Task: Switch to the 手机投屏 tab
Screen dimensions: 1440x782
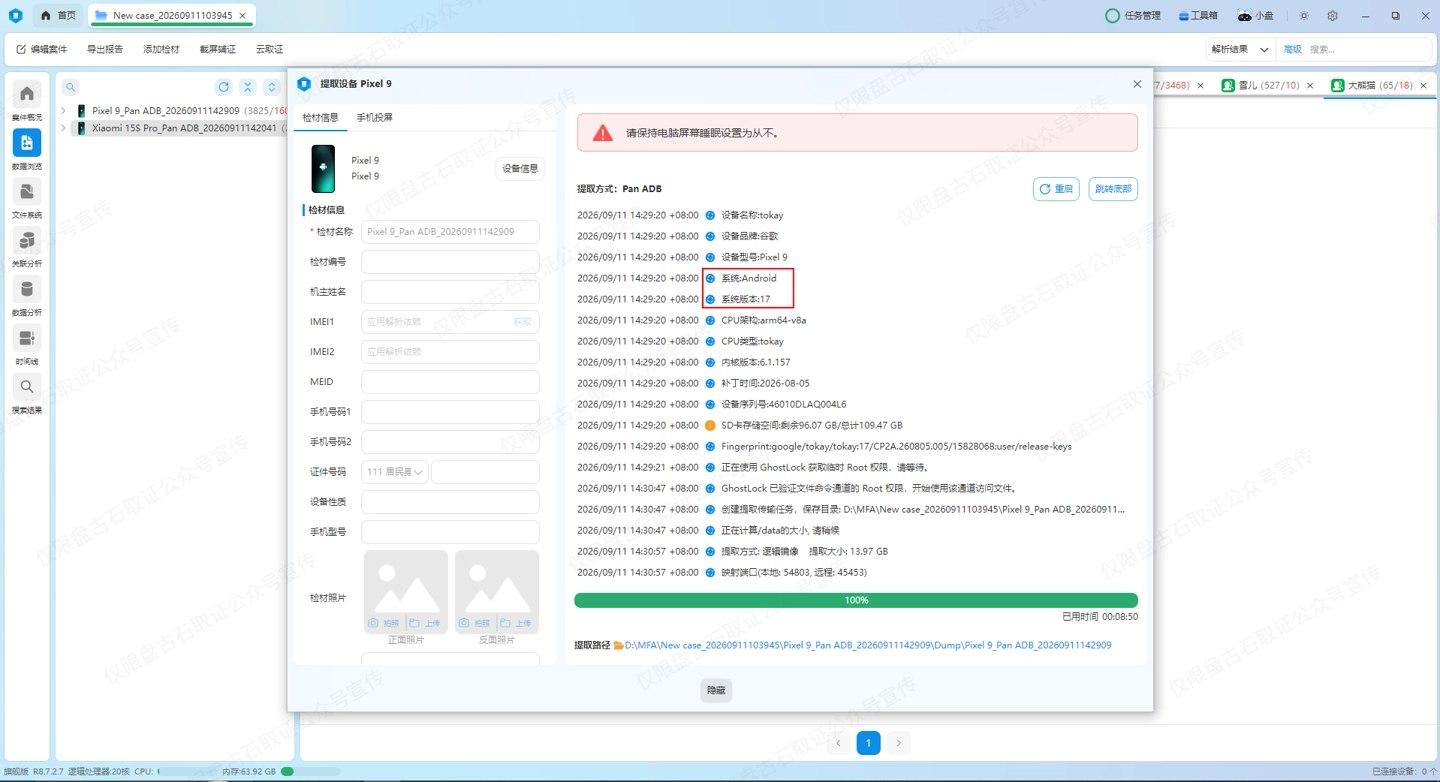Action: pos(375,117)
